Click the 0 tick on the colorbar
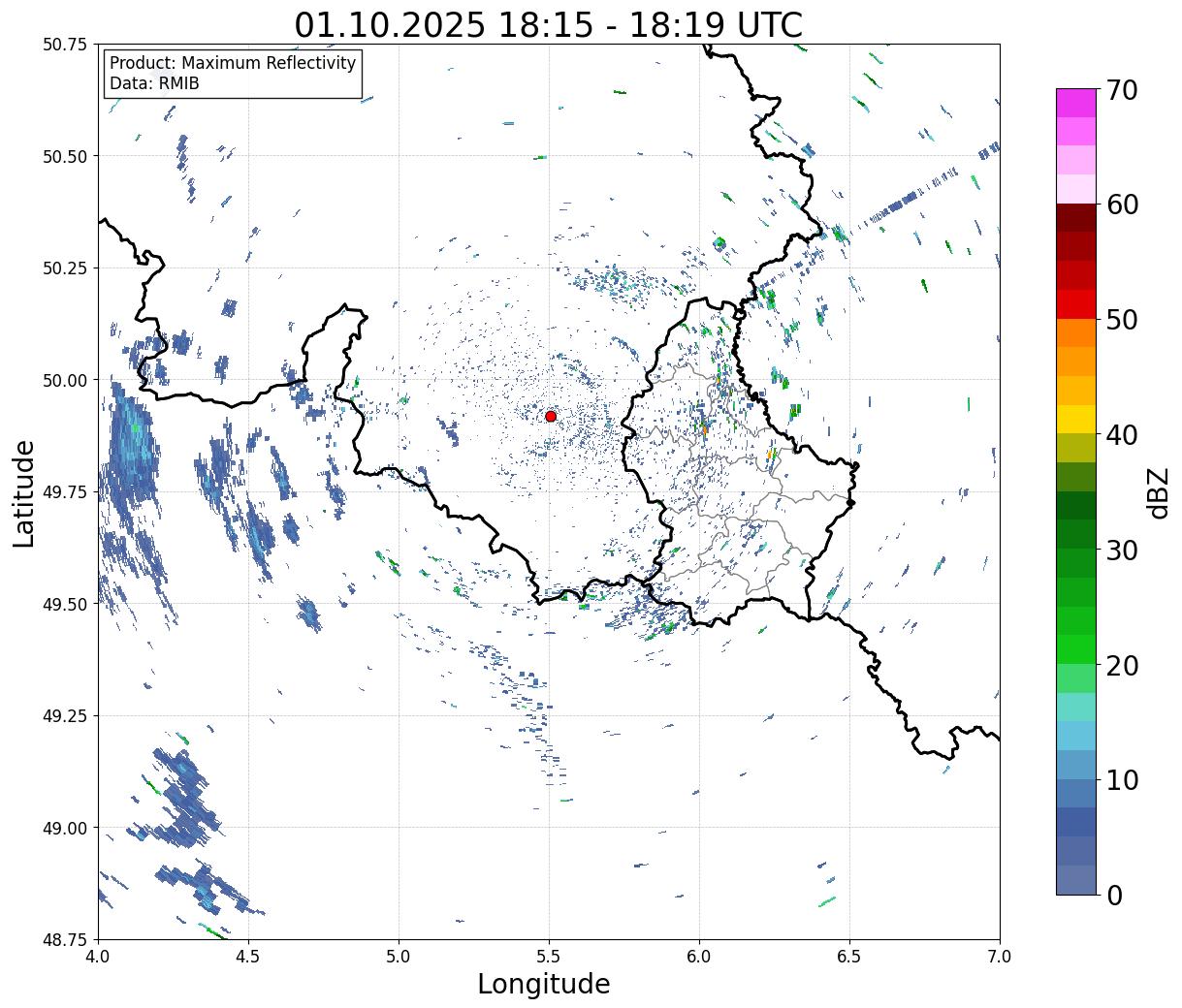 [1113, 896]
